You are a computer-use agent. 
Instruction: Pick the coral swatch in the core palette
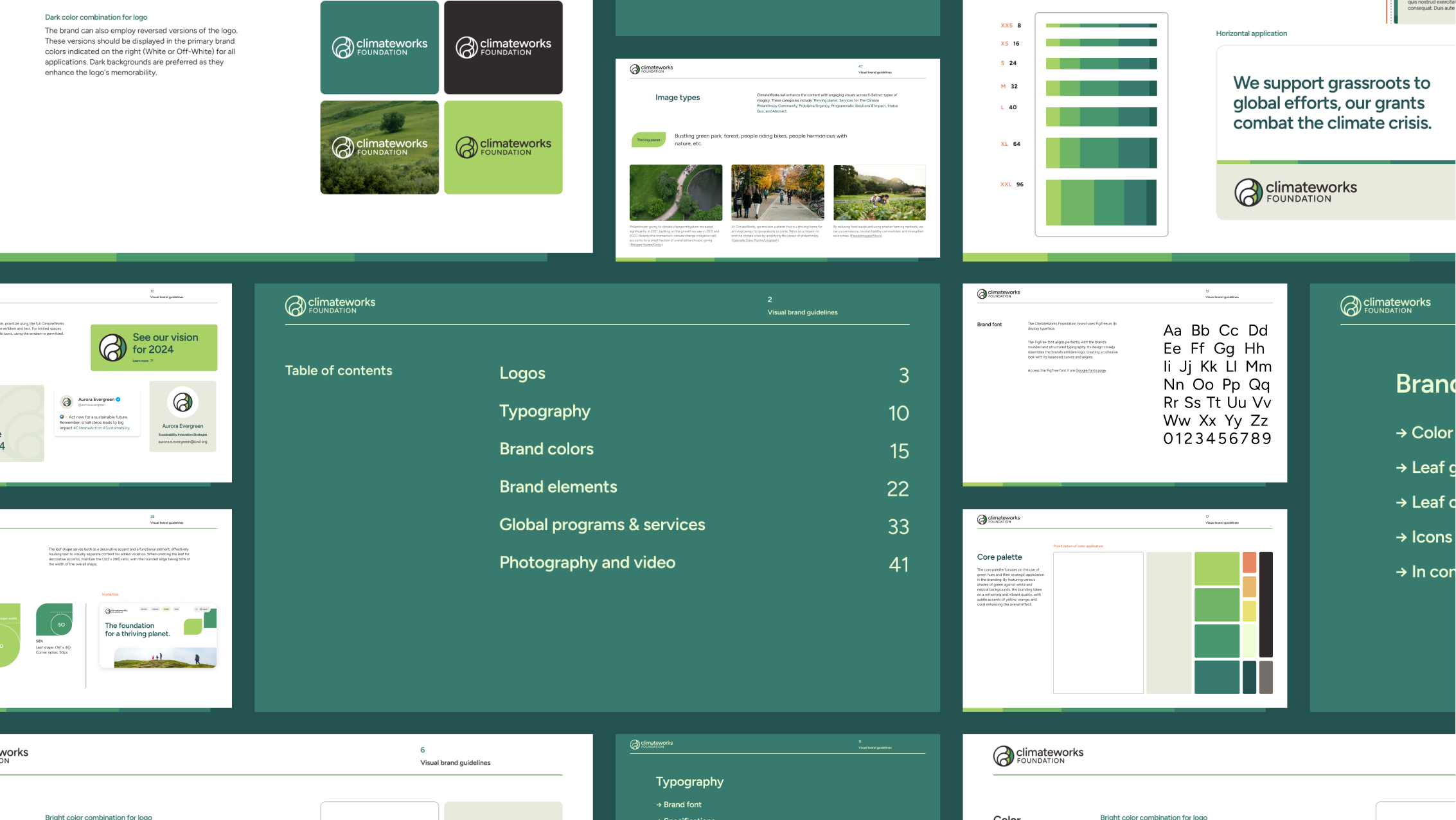[1249, 562]
